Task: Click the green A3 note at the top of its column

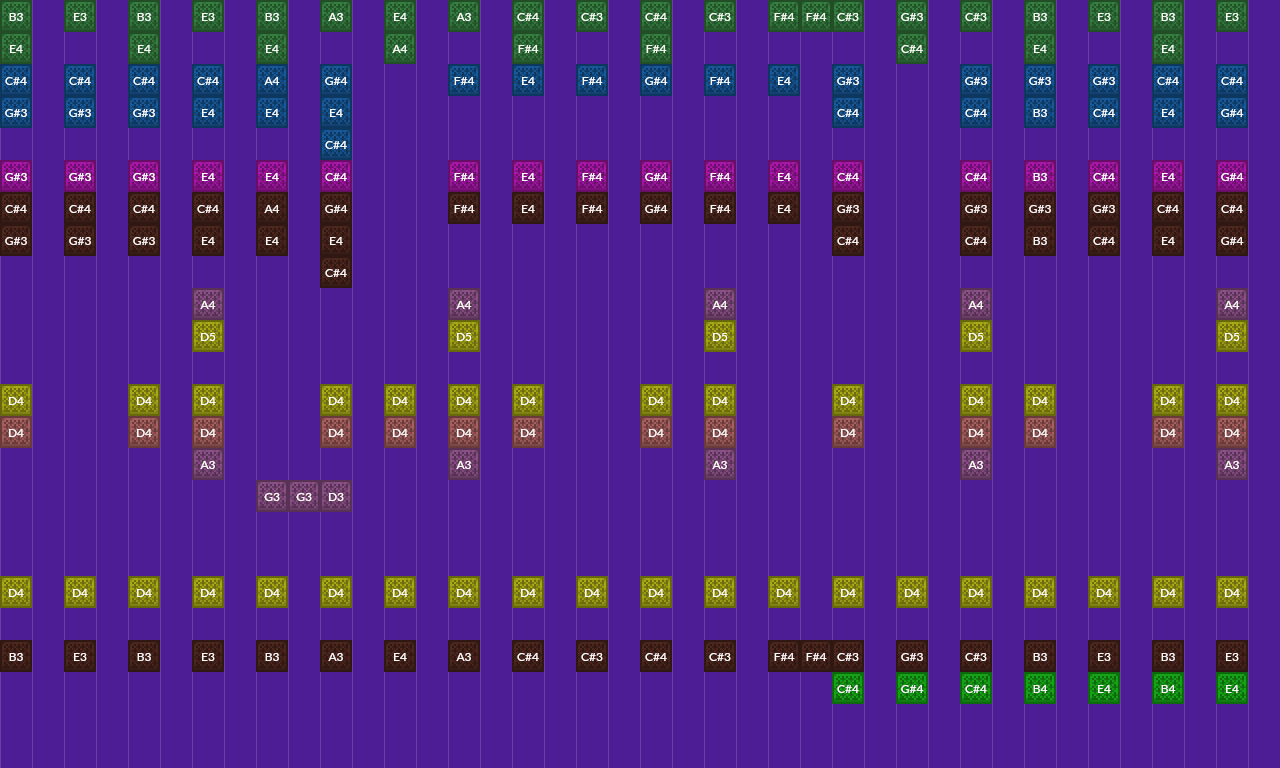Action: coord(336,17)
